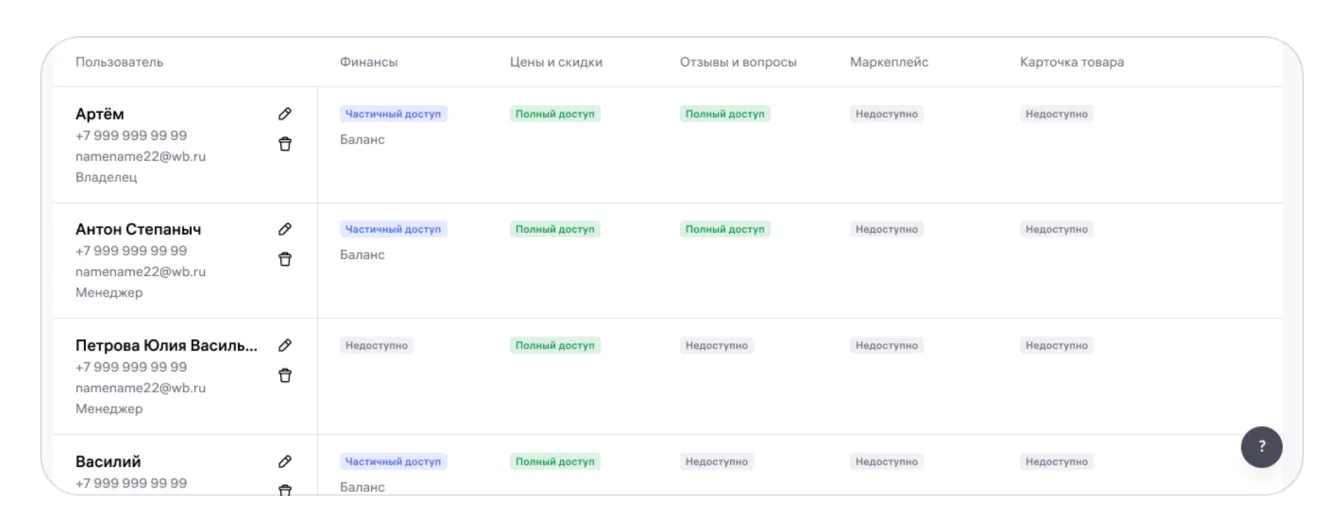
Task: Click the Маркеплейс column header
Action: (889, 62)
